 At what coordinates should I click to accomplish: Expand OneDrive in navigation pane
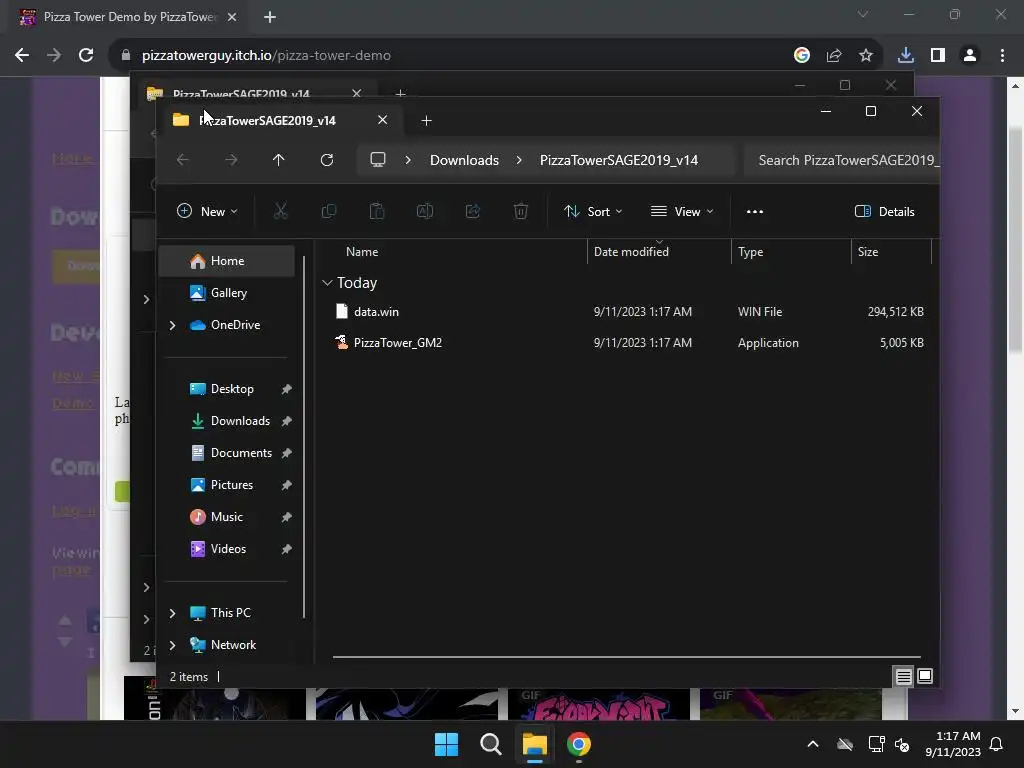tap(172, 325)
